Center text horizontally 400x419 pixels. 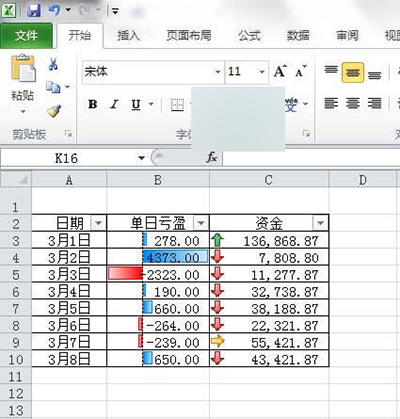pyautogui.click(x=353, y=103)
